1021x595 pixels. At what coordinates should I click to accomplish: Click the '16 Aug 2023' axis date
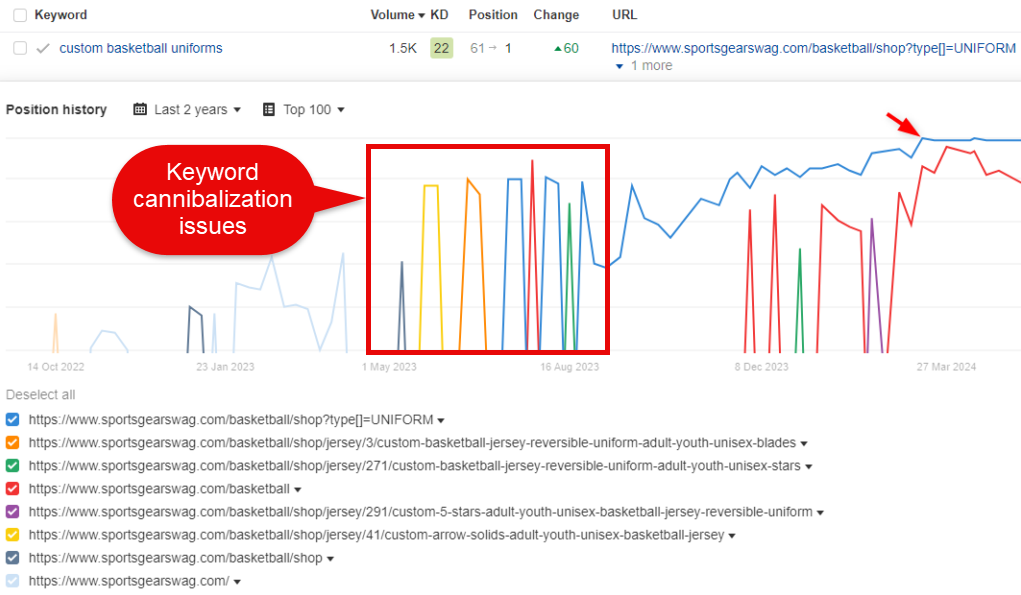tap(570, 367)
